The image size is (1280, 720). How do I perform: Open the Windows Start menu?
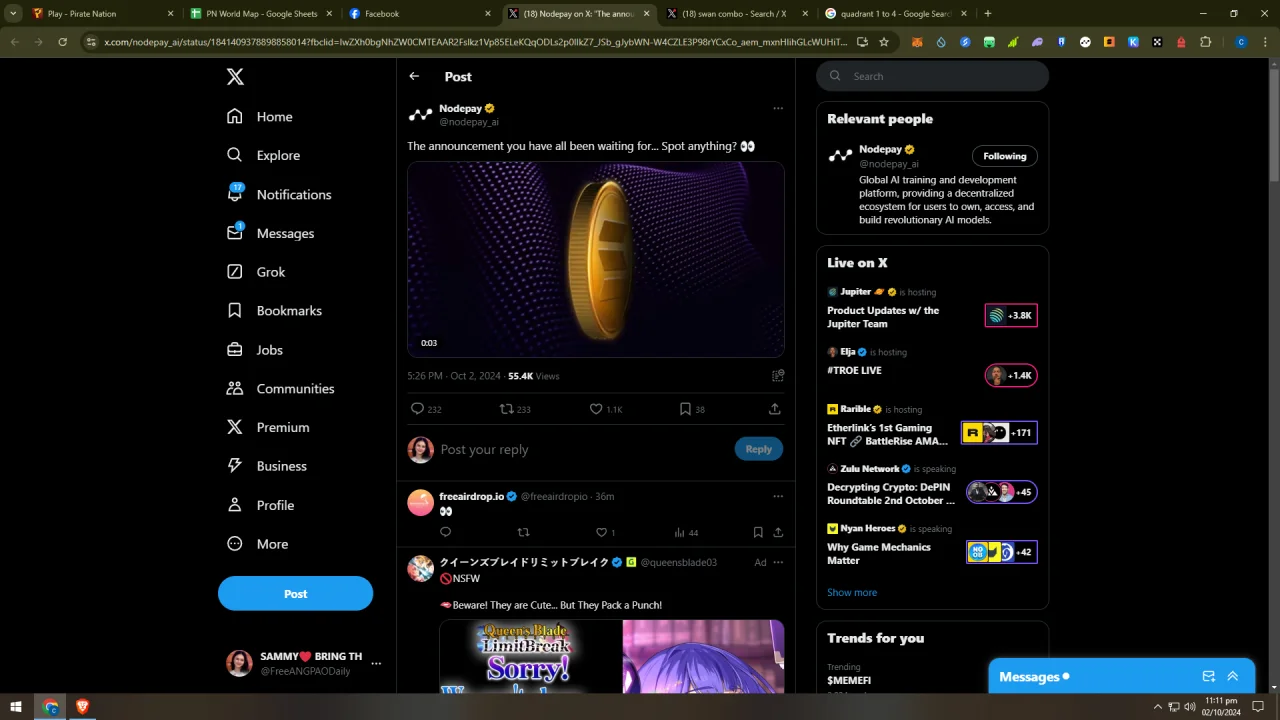click(x=16, y=707)
